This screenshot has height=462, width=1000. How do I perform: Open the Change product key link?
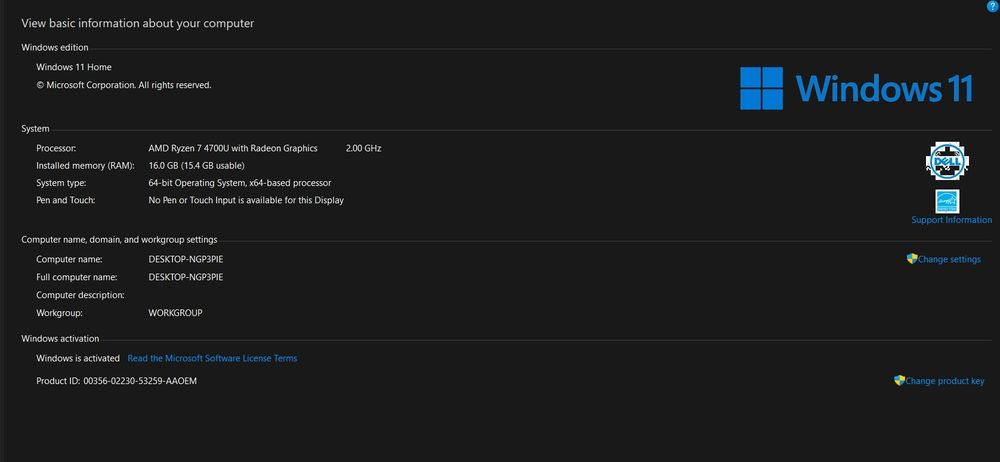(945, 381)
